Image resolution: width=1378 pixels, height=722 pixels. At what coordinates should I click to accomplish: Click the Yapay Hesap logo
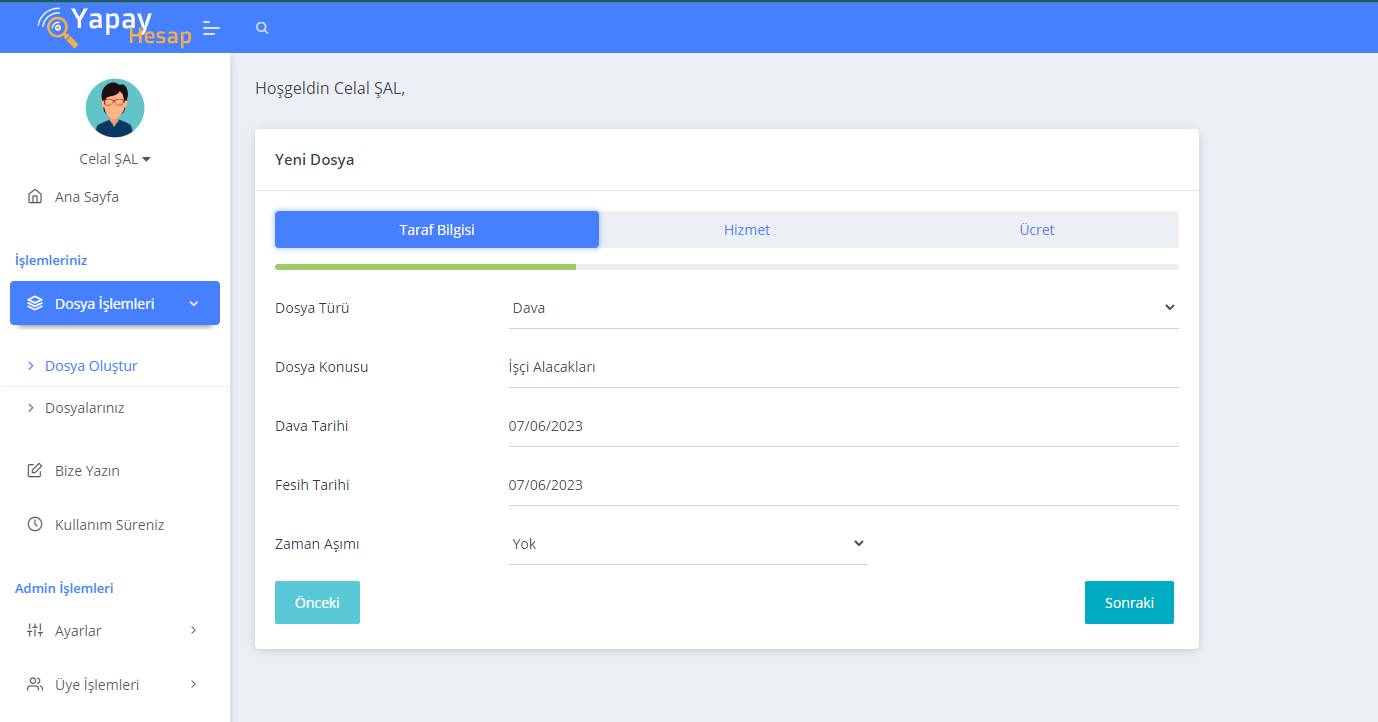click(112, 27)
